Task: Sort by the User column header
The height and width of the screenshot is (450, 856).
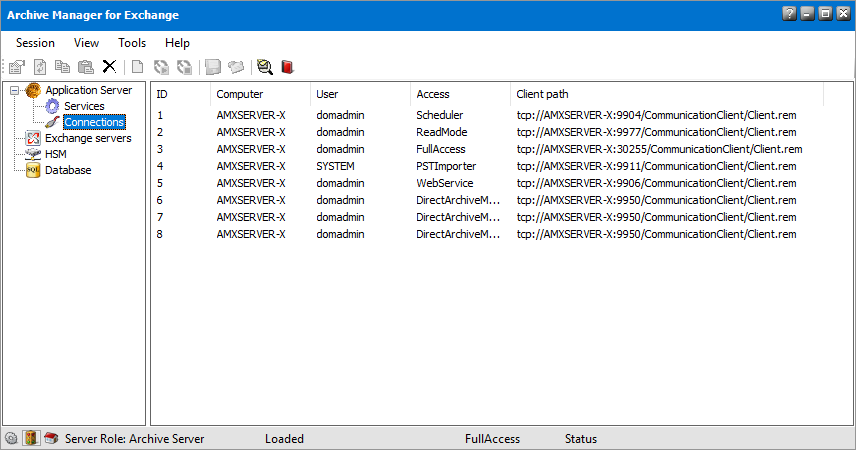Action: click(x=360, y=94)
